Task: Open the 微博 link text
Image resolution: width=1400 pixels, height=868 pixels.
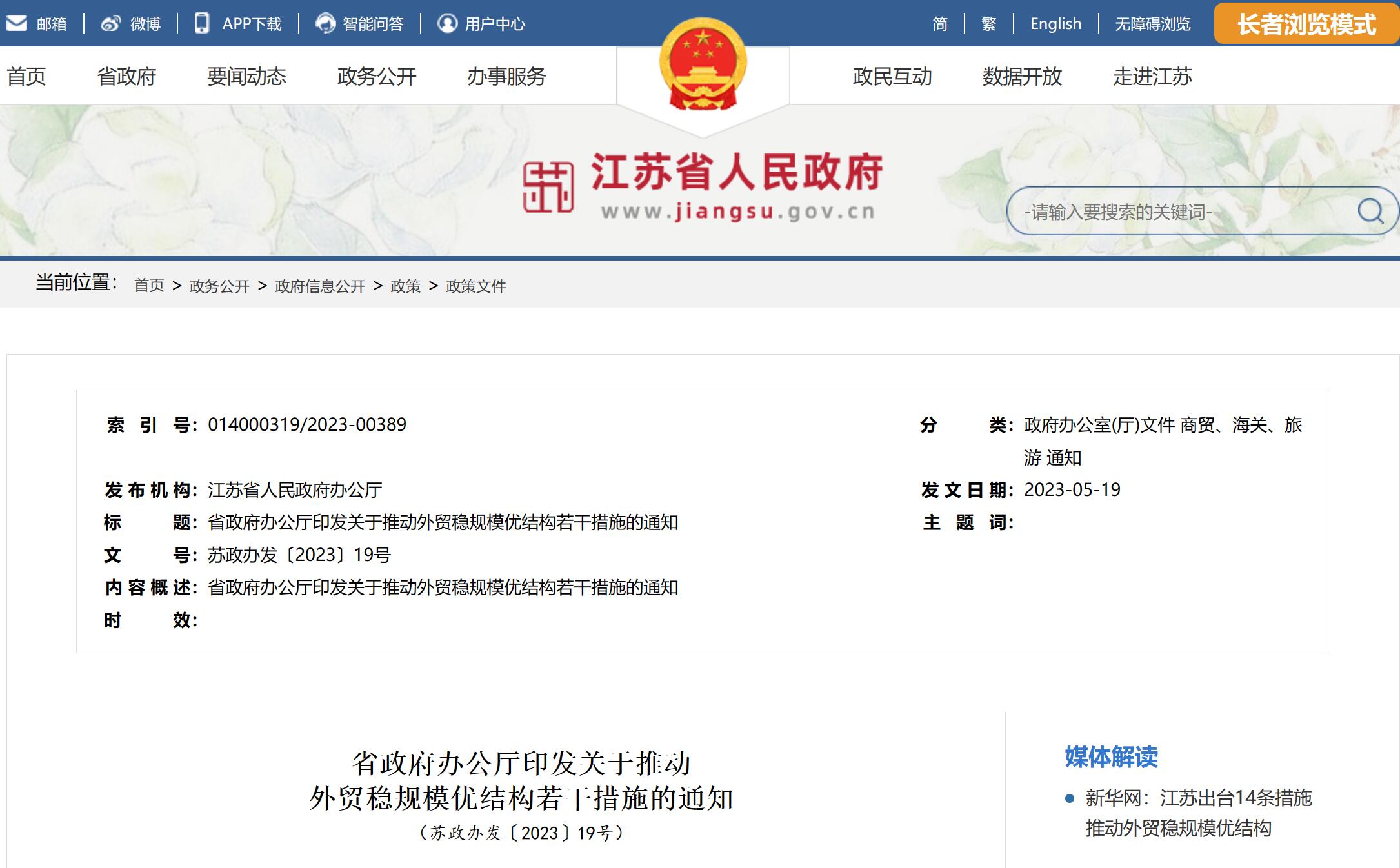Action: (145, 24)
